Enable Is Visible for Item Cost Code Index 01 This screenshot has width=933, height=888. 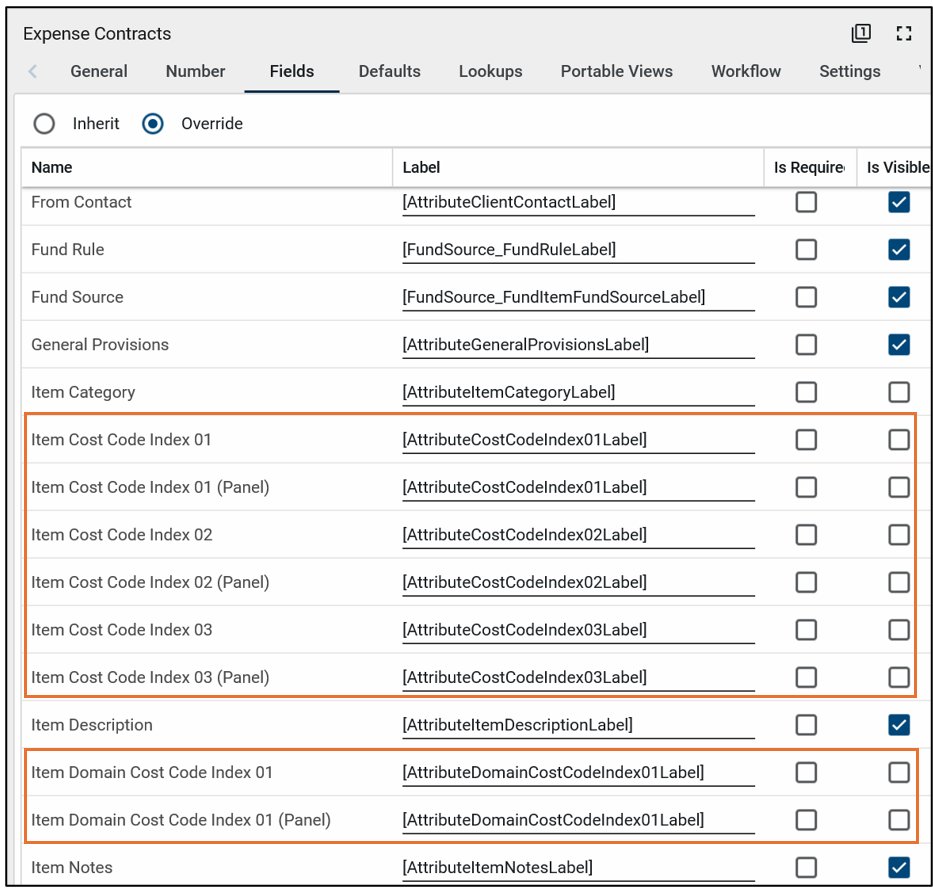coord(899,440)
